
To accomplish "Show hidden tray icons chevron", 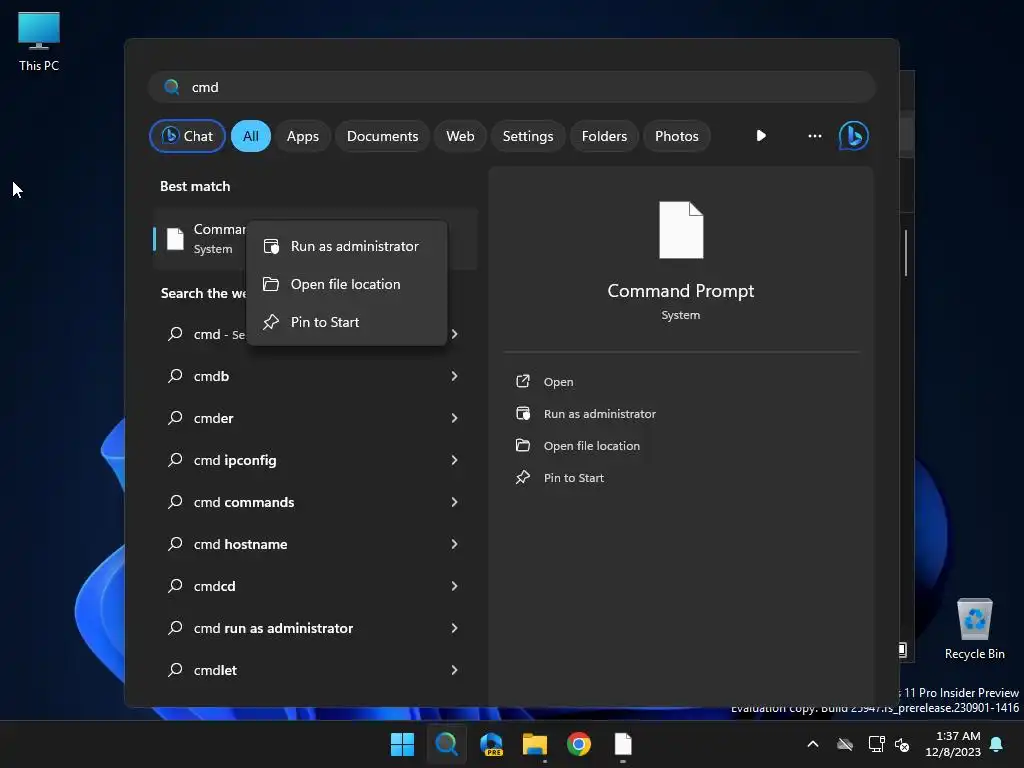I will pyautogui.click(x=813, y=744).
